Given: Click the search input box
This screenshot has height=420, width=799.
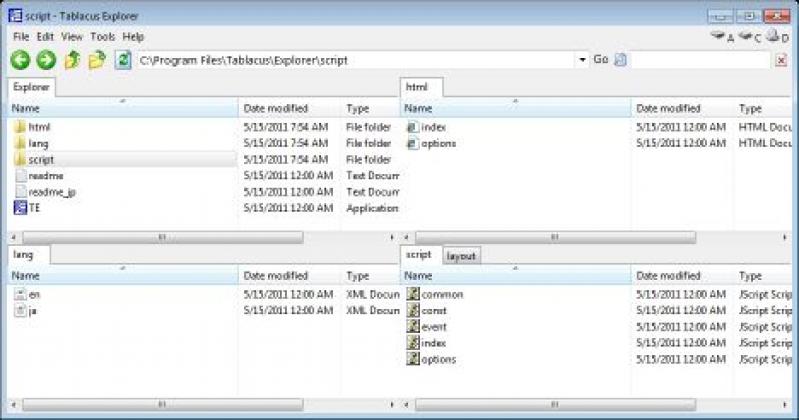Looking at the screenshot, I should [701, 60].
